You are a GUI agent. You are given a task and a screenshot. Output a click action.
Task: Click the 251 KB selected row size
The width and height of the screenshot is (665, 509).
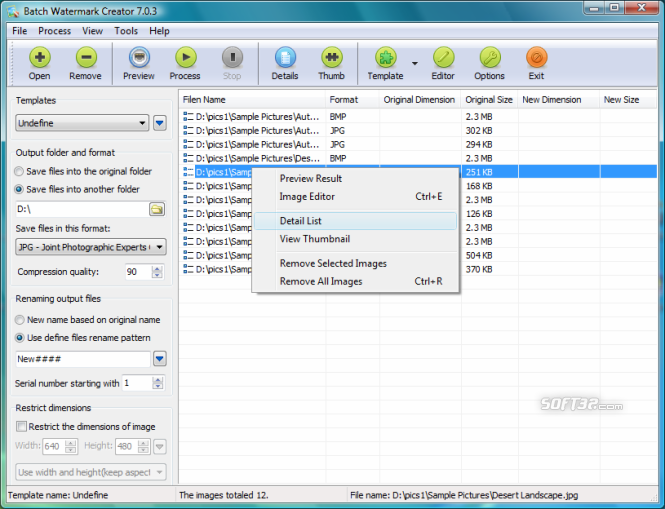(x=479, y=172)
